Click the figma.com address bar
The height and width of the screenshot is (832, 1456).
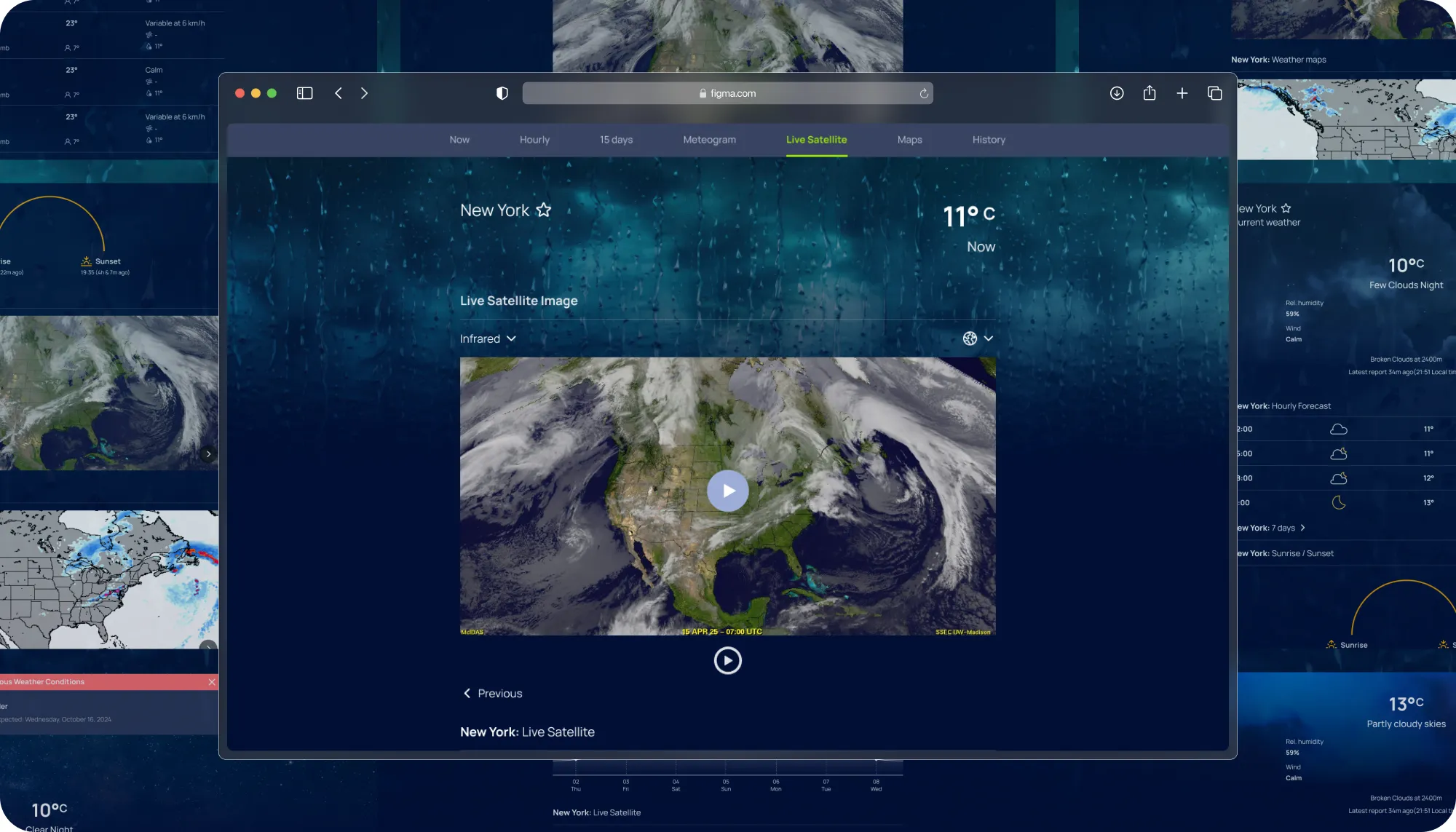point(727,93)
